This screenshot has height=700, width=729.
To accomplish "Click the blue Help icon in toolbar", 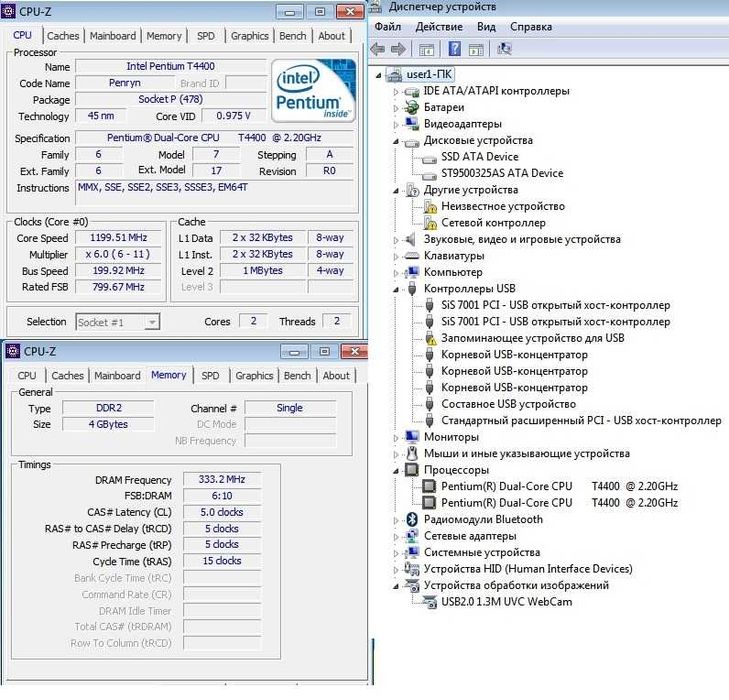I will click(x=454, y=49).
